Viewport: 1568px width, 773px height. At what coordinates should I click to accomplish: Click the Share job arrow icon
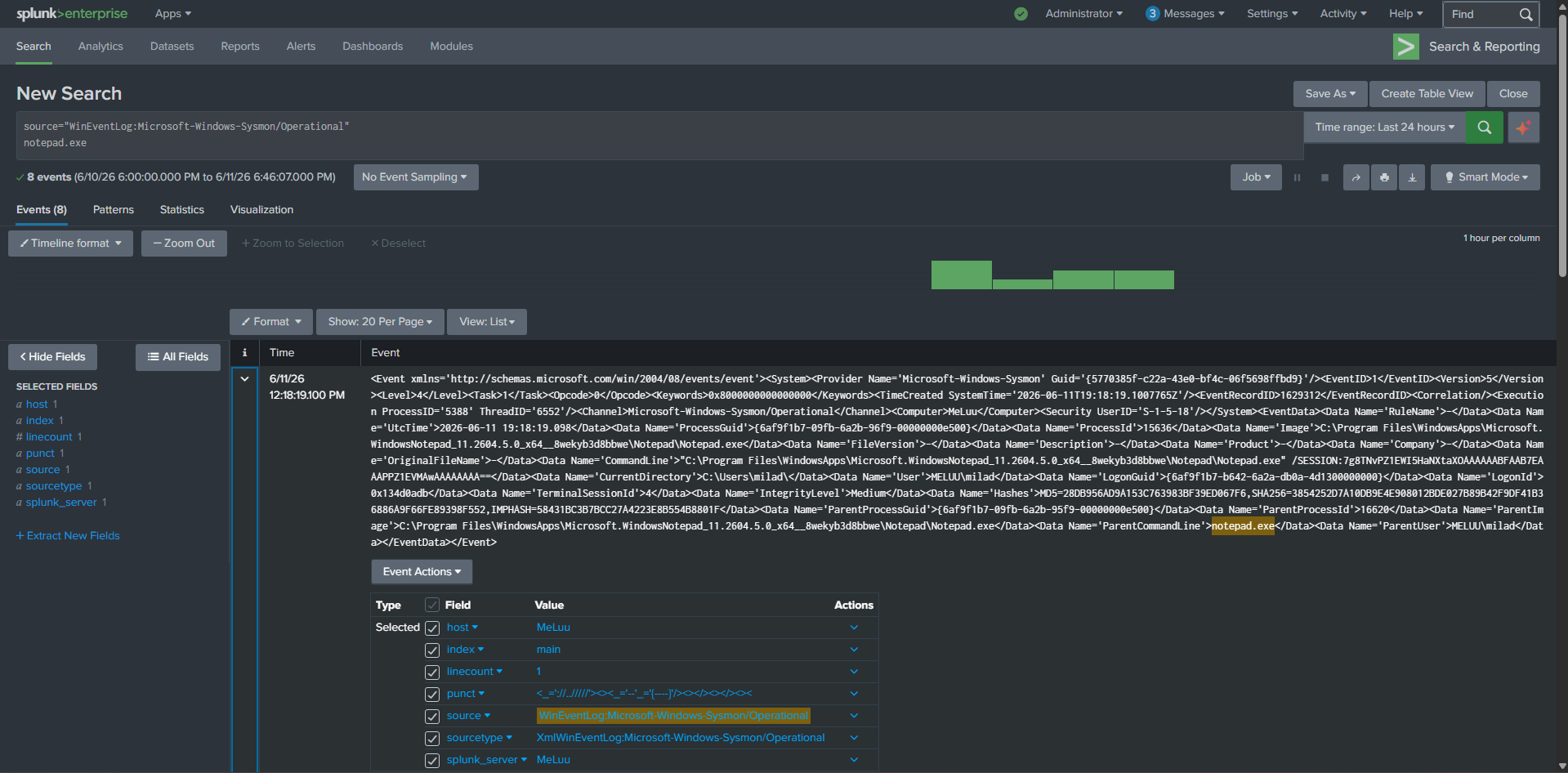(x=1356, y=177)
